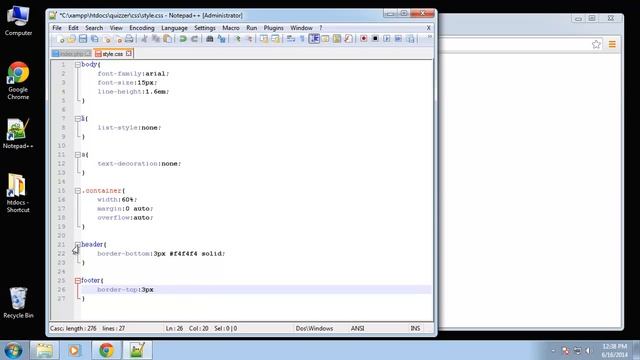Toggle Show All Characters
Screen dimensions: 640x360
(302, 39)
